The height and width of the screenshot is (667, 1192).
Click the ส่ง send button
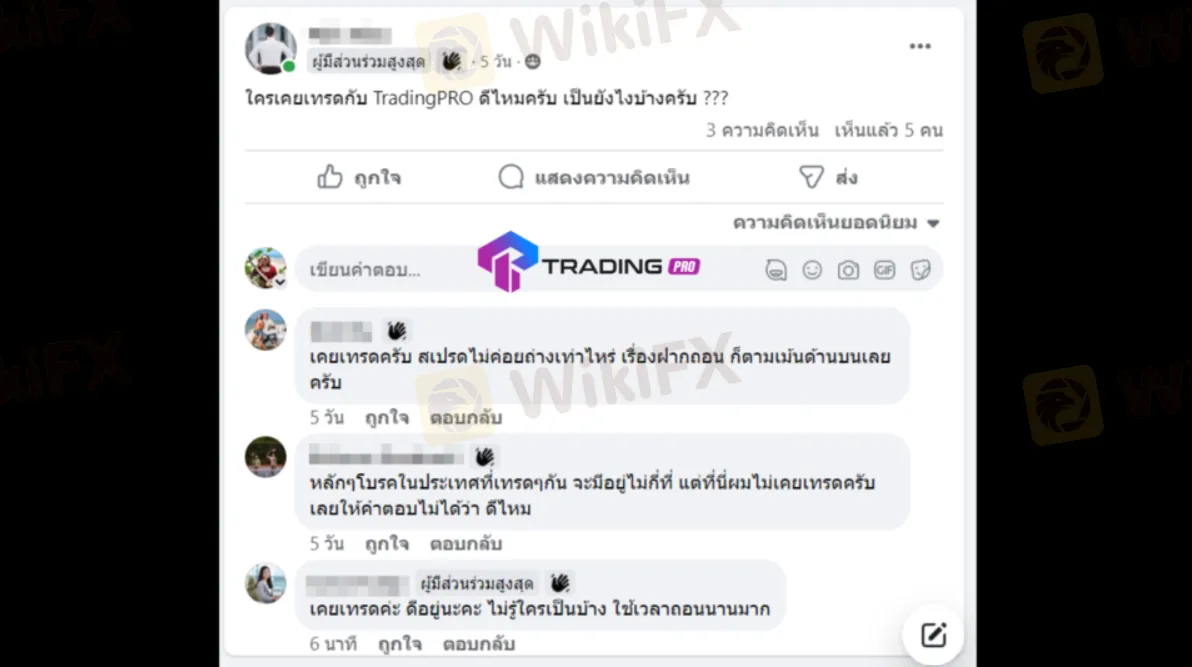point(828,177)
